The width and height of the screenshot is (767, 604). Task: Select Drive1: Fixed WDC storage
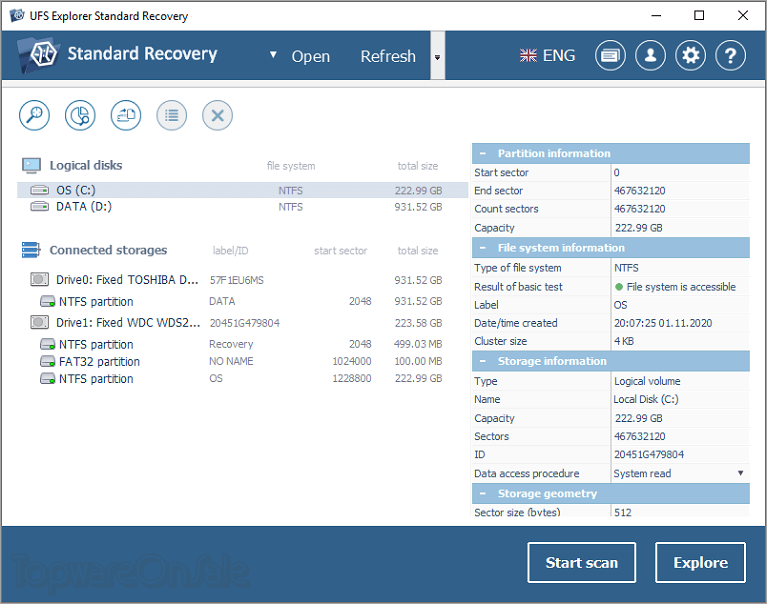pos(243,323)
